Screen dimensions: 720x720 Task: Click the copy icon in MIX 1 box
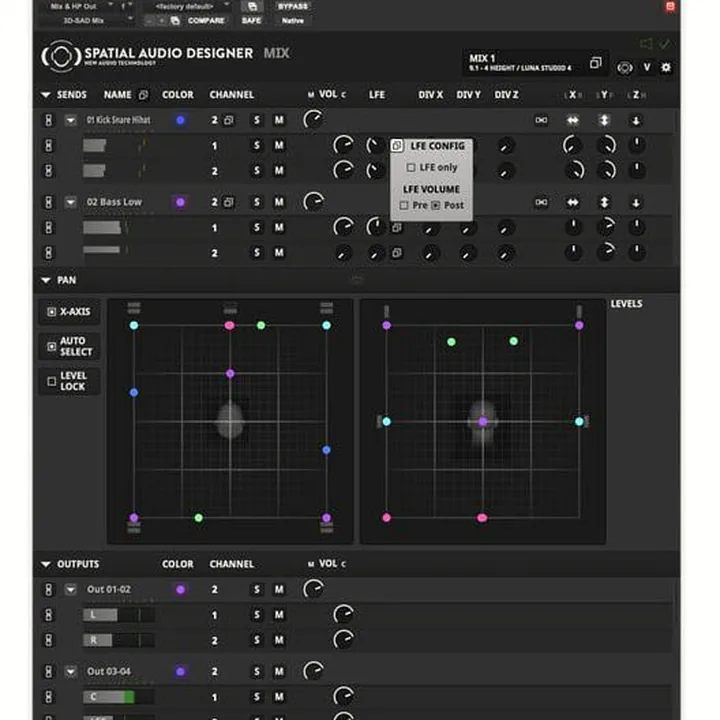click(595, 62)
